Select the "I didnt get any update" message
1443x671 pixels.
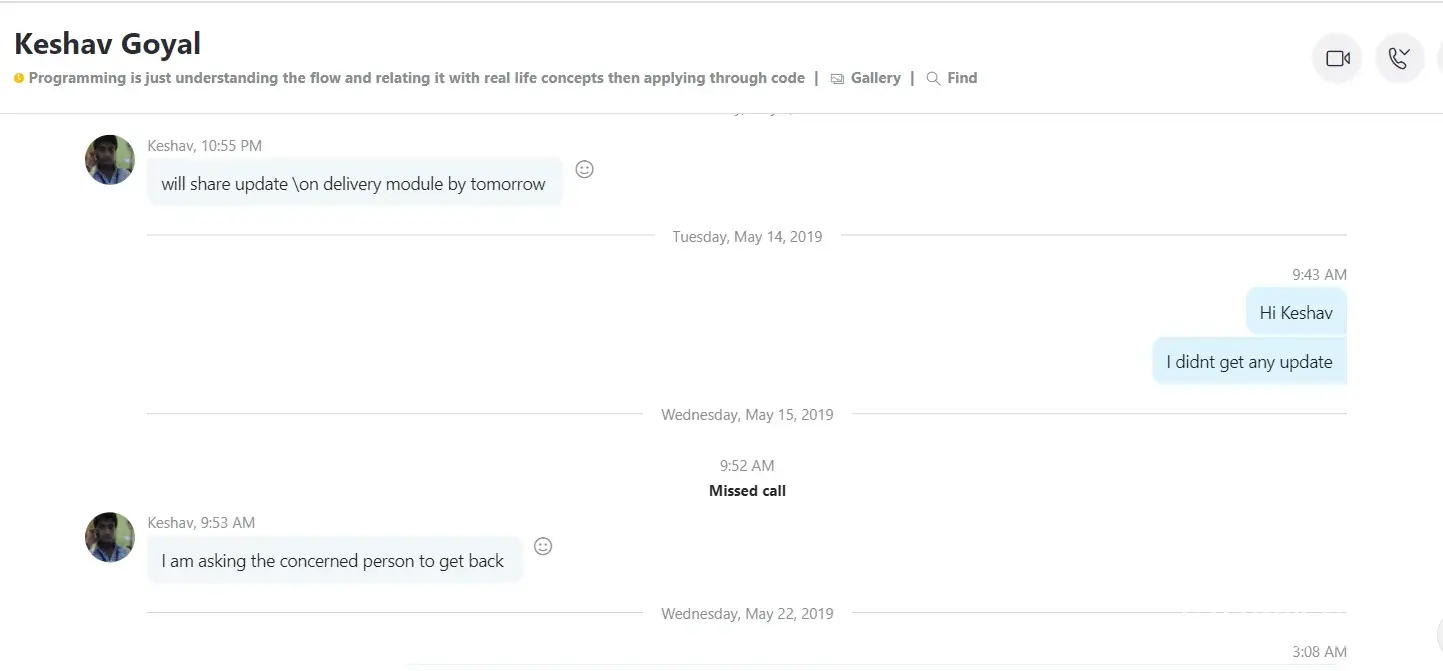(1249, 362)
